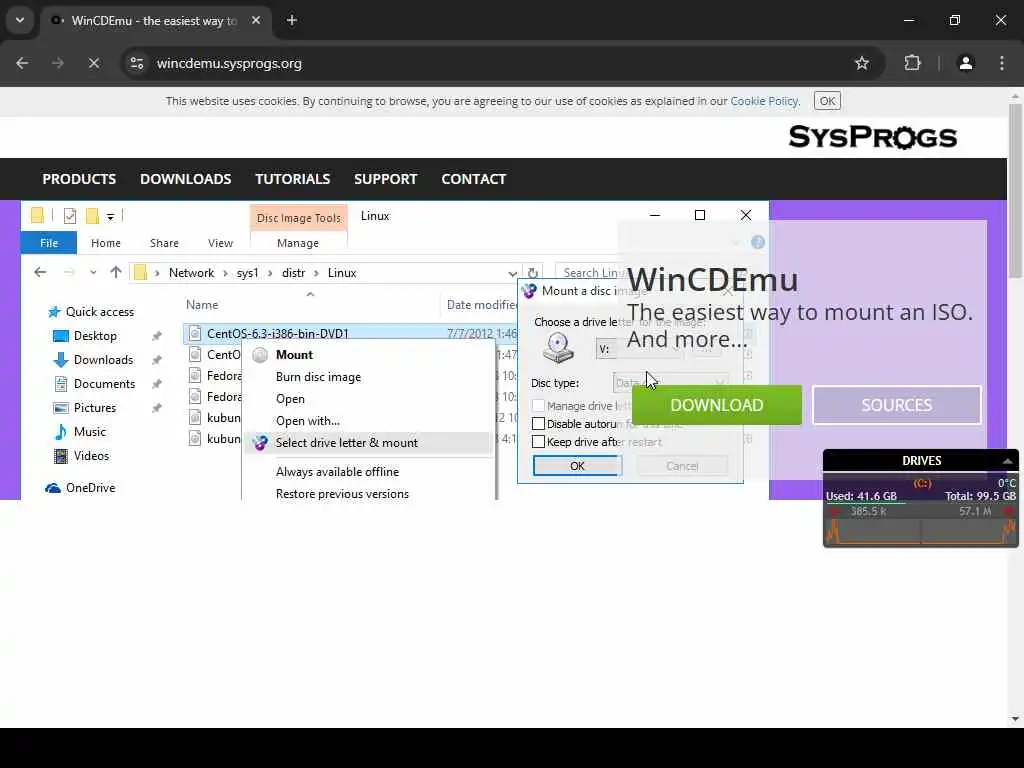Open the PRODUCTS navigation item

(x=79, y=179)
